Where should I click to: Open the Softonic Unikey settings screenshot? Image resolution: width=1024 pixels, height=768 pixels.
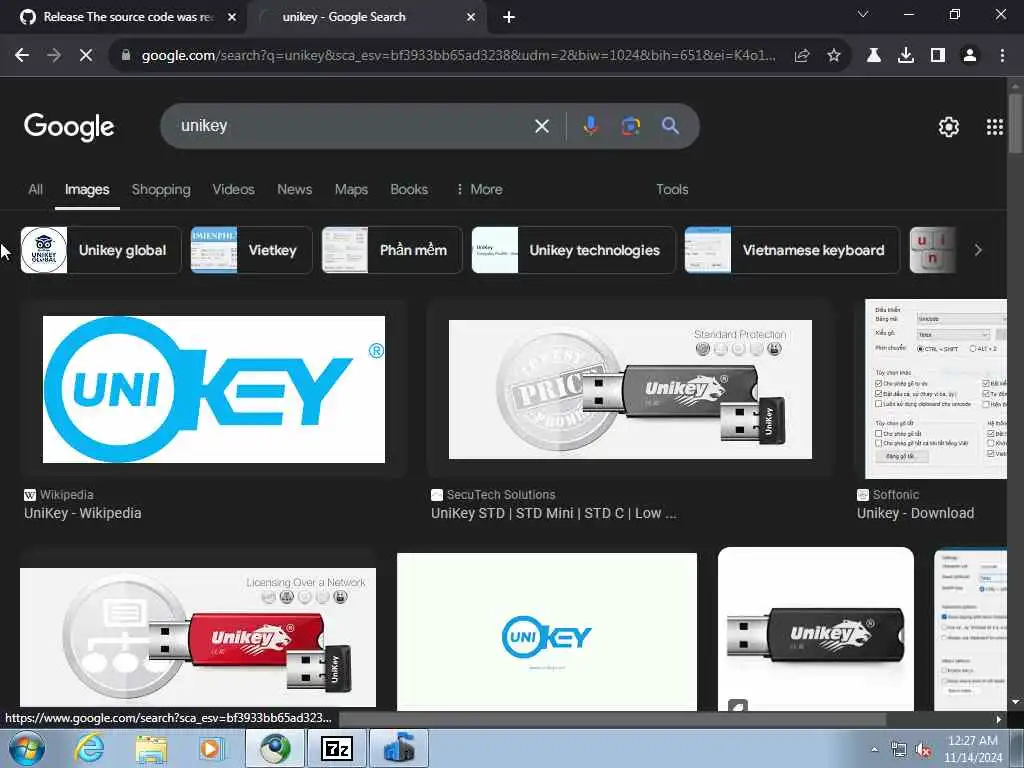pos(935,389)
